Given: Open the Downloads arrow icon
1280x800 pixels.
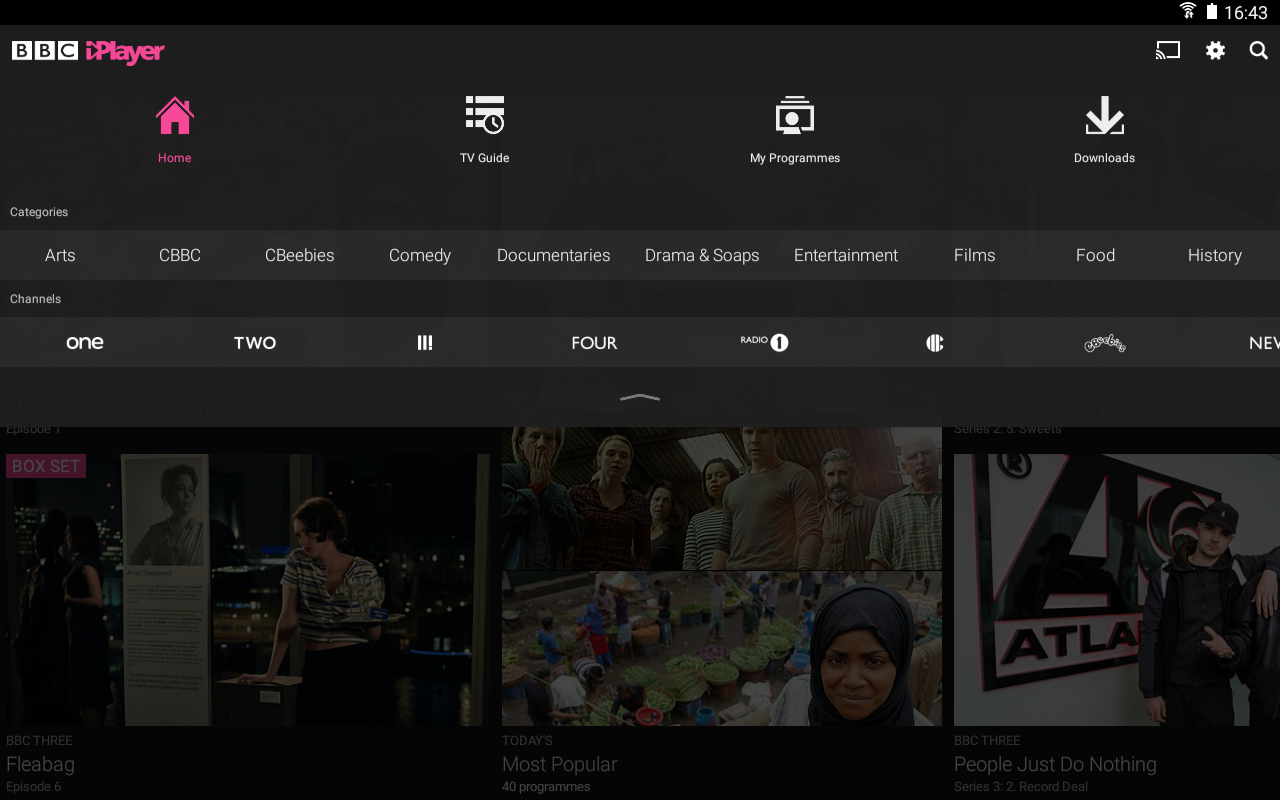Looking at the screenshot, I should click(1105, 116).
